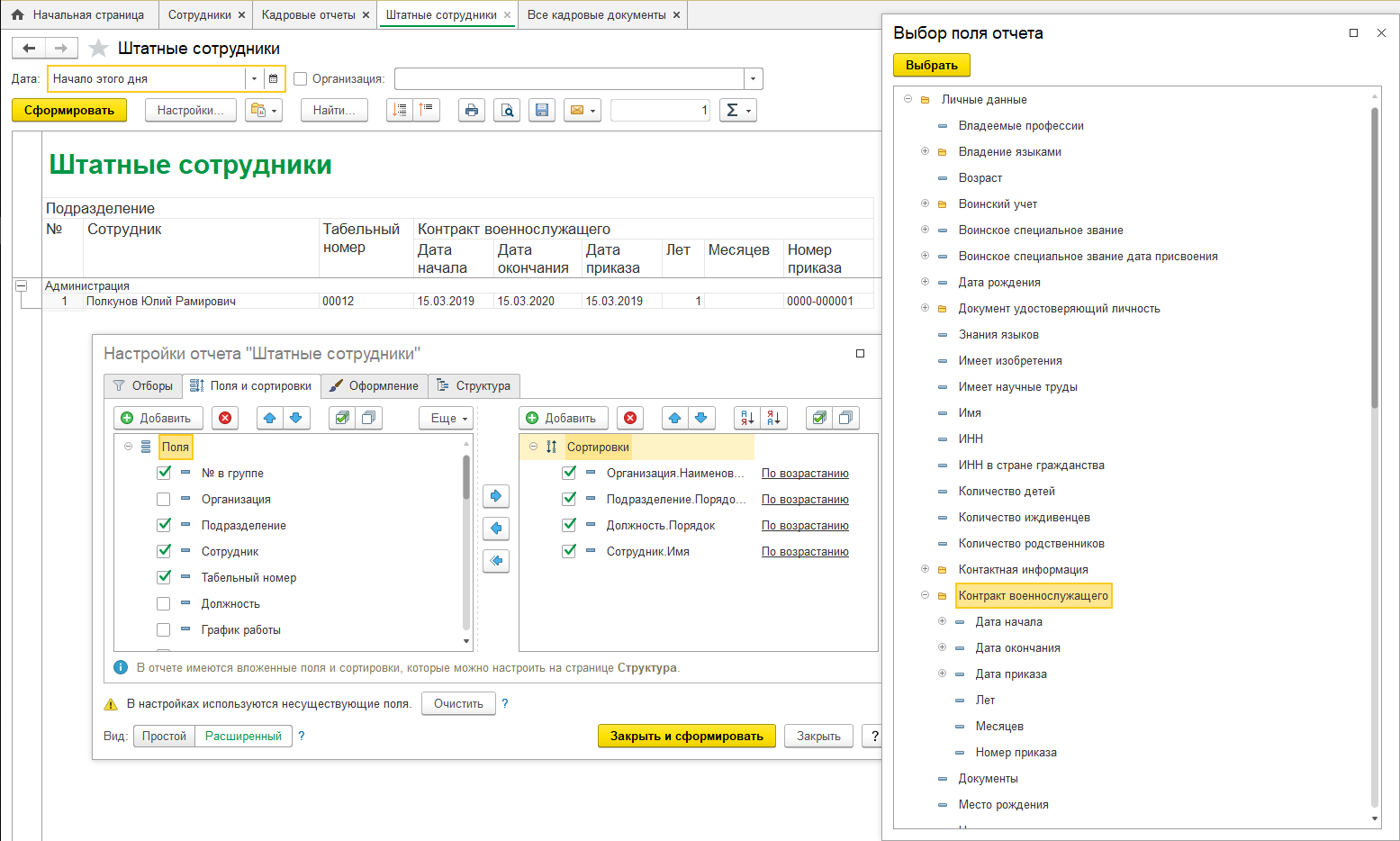The height and width of the screenshot is (841, 1400).
Task: Click По возрастанию link for Должность.Порядок
Action: click(805, 525)
